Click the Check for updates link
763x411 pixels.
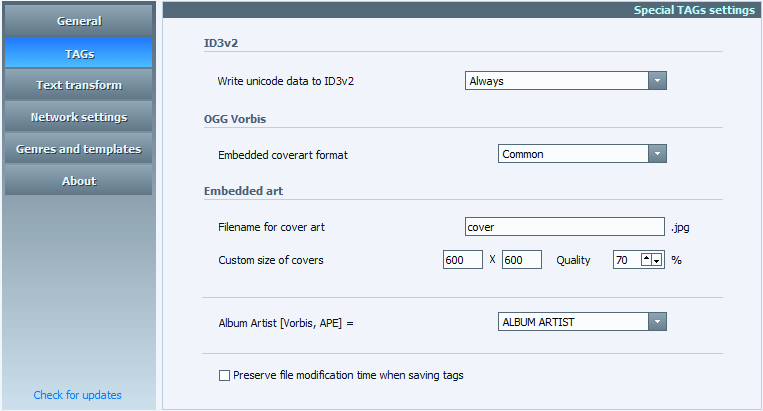[x=77, y=395]
